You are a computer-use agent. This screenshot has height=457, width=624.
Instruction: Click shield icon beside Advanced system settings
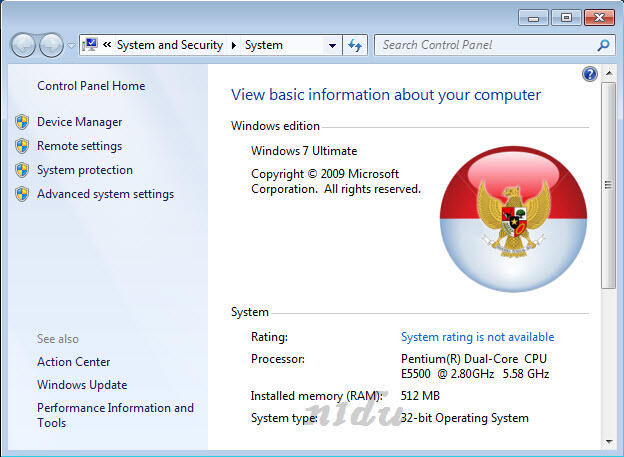22,194
